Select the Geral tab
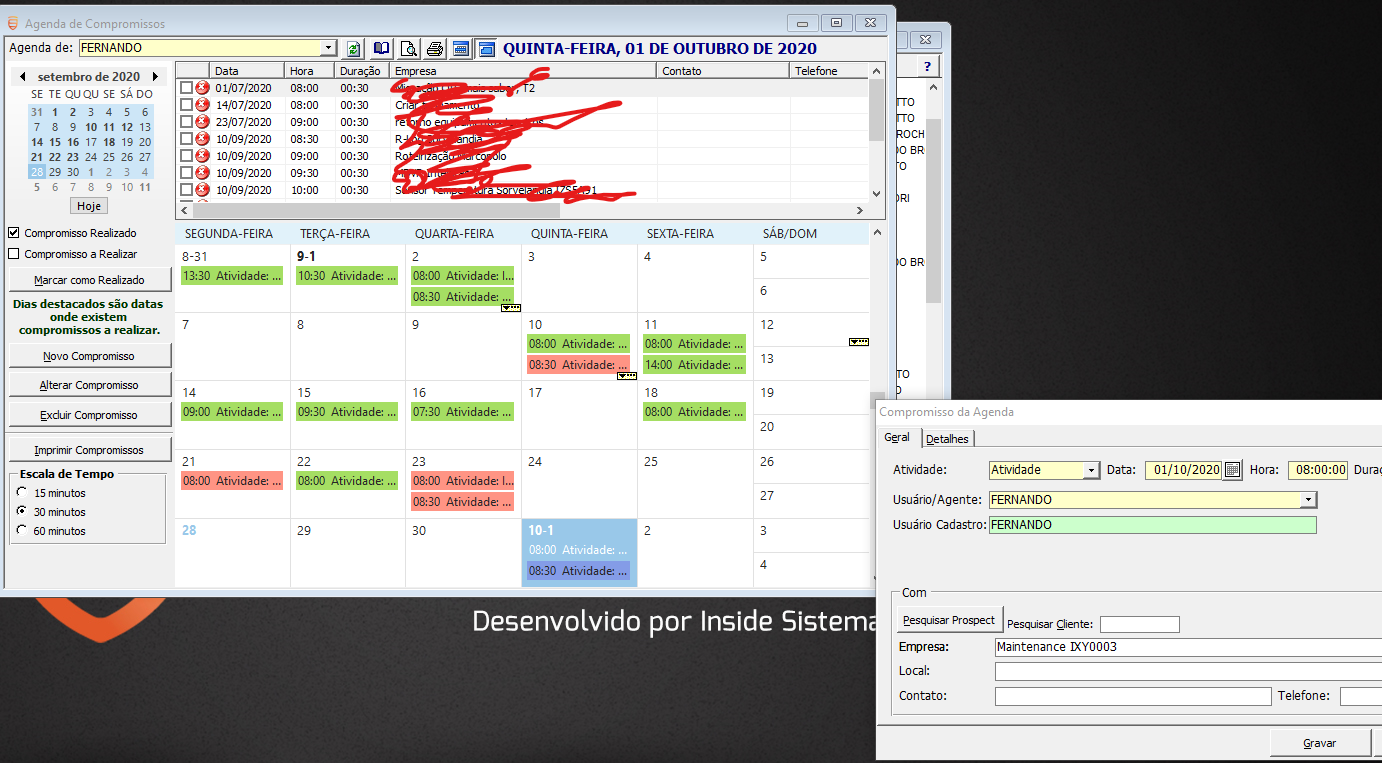The height and width of the screenshot is (763, 1382). 897,438
